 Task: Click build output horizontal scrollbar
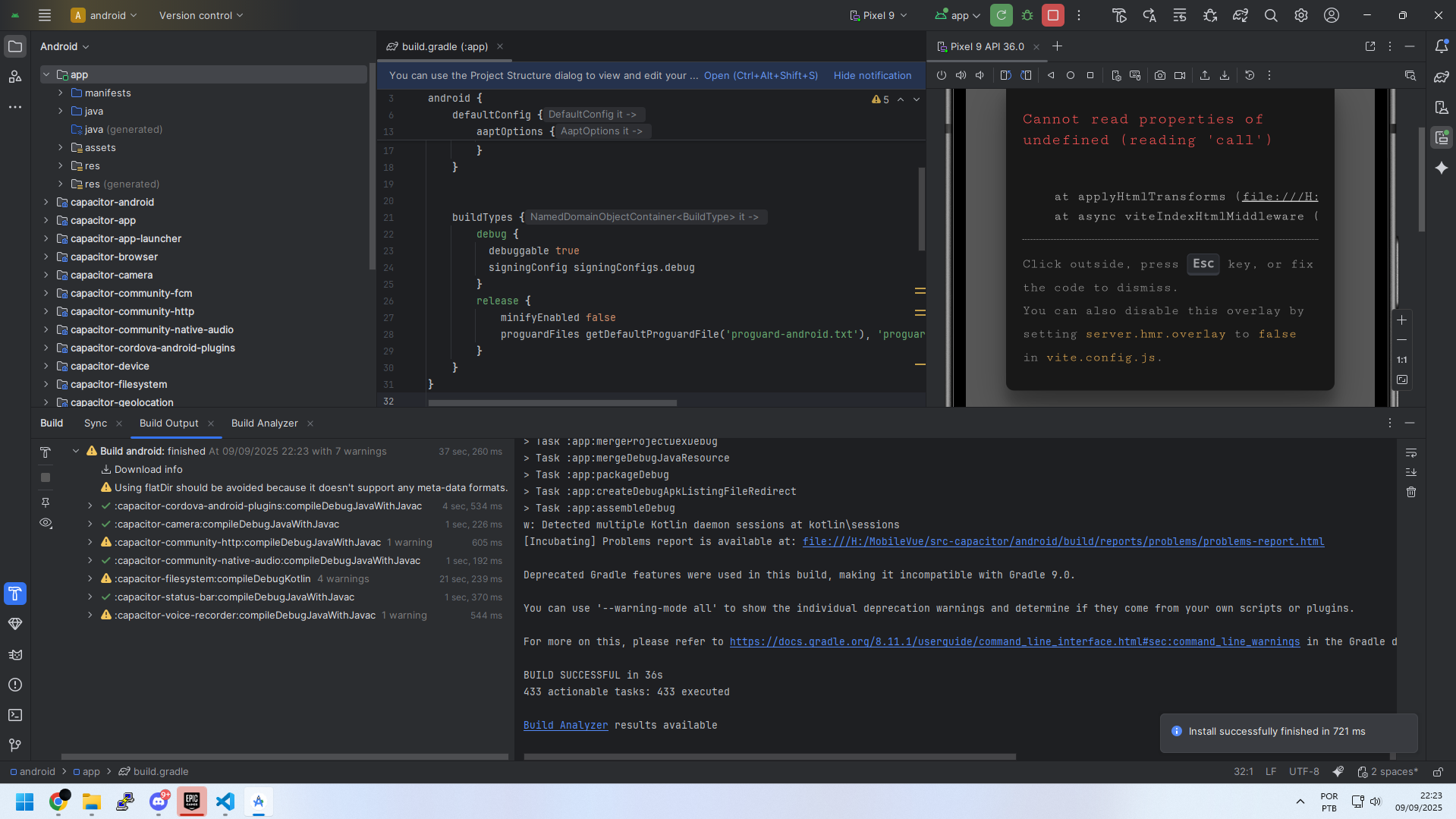(x=769, y=757)
